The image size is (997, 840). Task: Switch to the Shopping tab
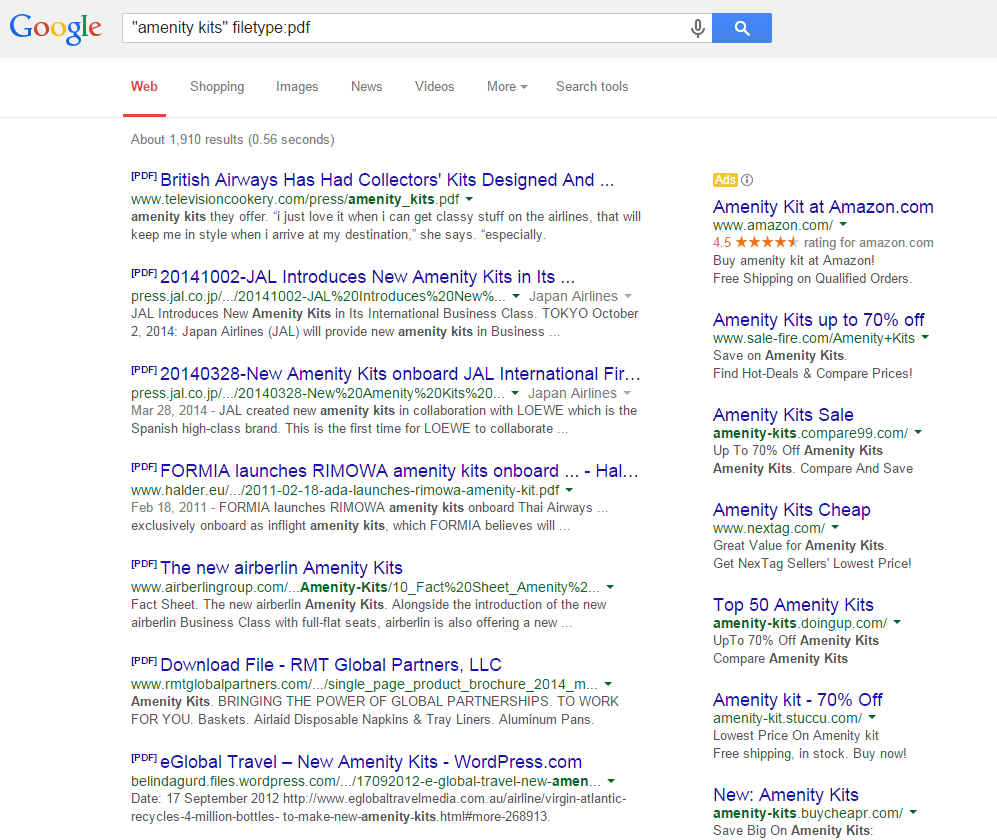[217, 86]
